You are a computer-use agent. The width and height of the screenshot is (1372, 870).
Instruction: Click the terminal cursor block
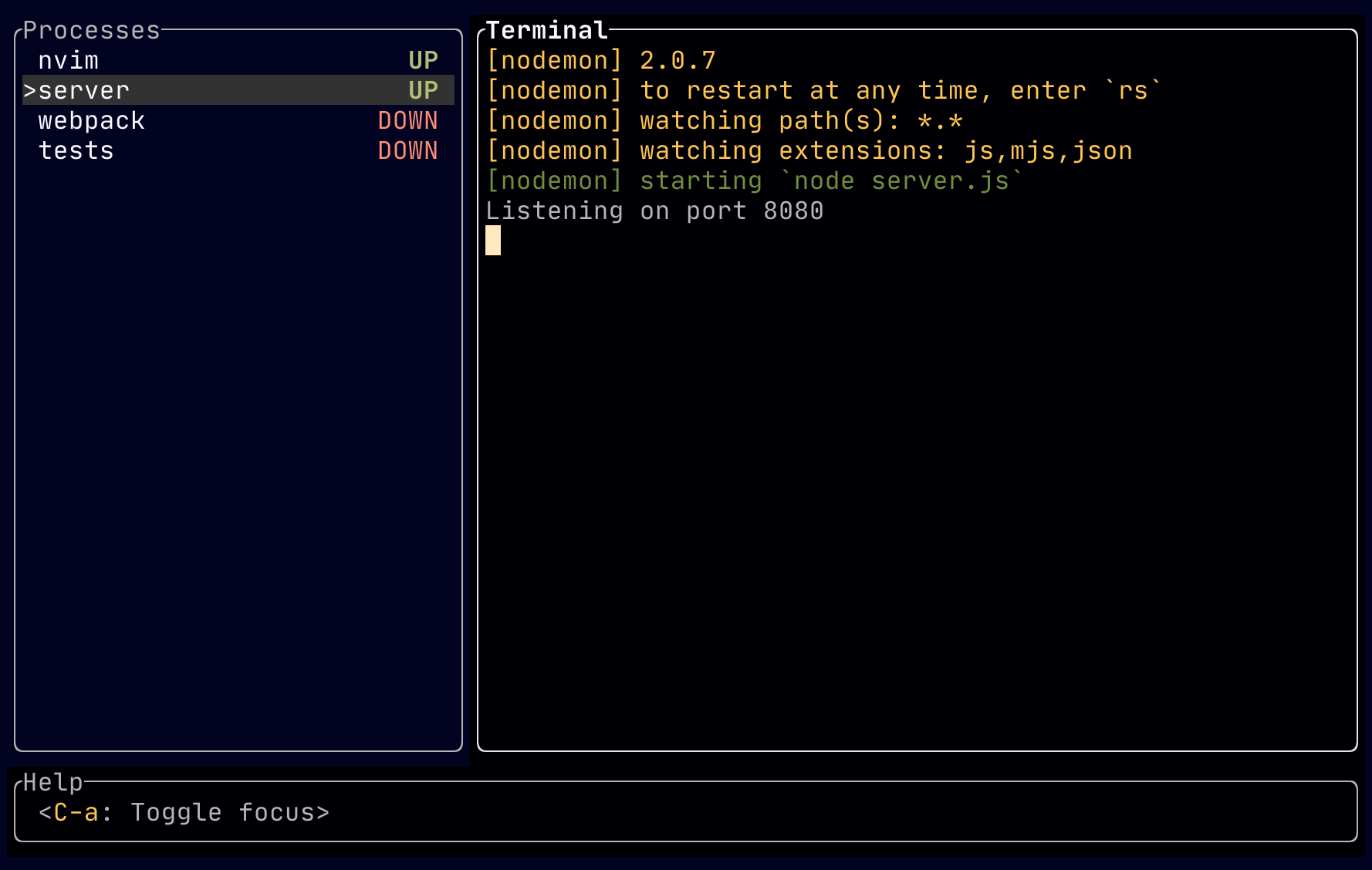[x=493, y=241]
